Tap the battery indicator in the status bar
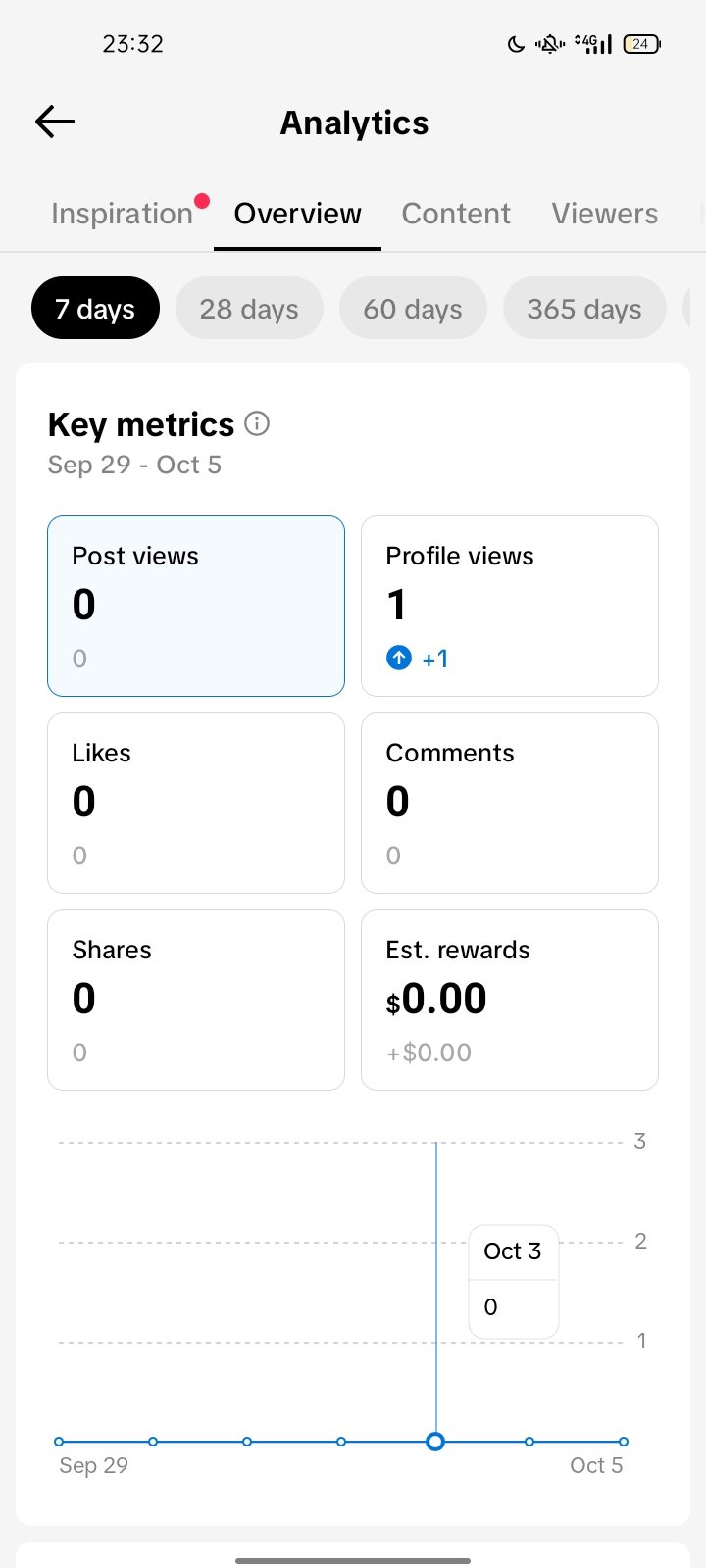706x1568 pixels. click(641, 44)
